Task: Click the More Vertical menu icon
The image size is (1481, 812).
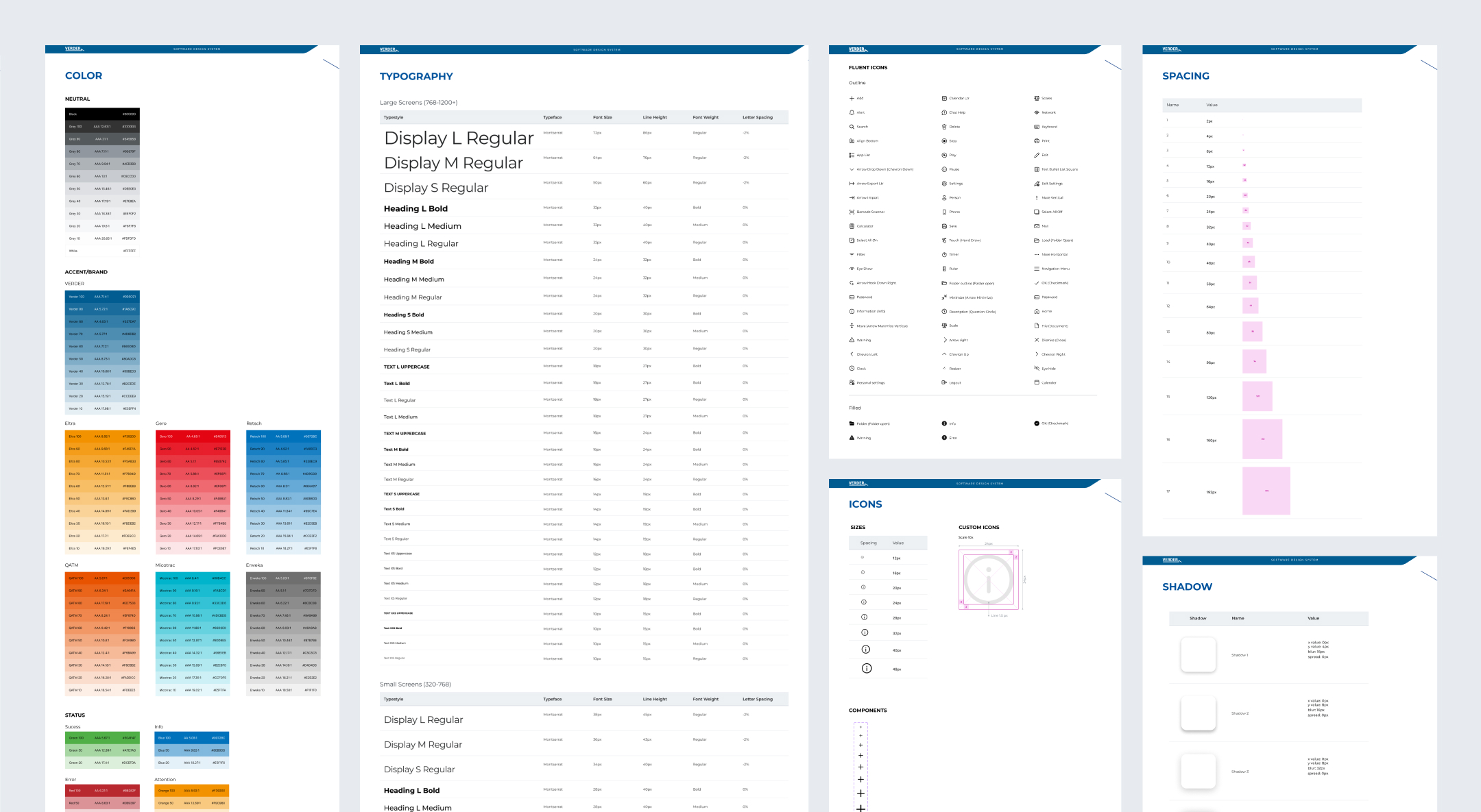Action: 1037,197
